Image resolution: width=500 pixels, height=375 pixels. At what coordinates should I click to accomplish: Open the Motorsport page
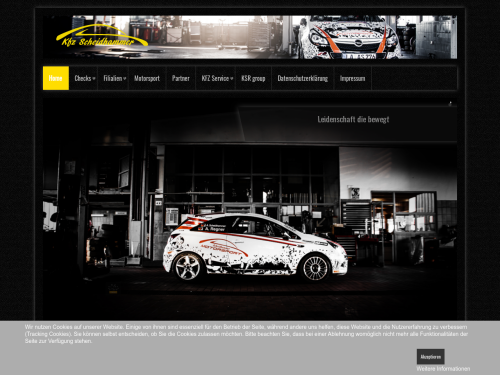(147, 78)
